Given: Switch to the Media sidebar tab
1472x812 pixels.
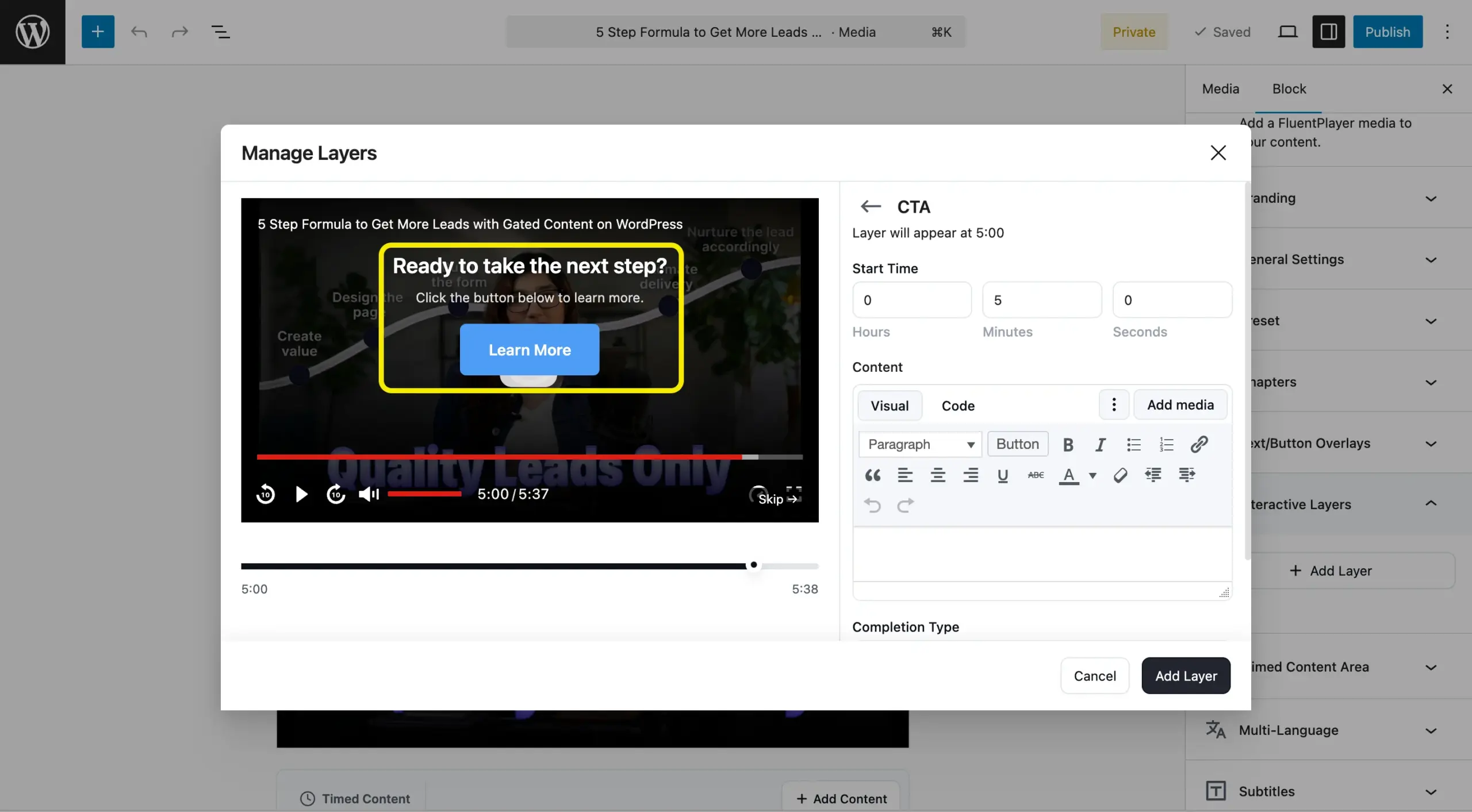Looking at the screenshot, I should 1220,88.
